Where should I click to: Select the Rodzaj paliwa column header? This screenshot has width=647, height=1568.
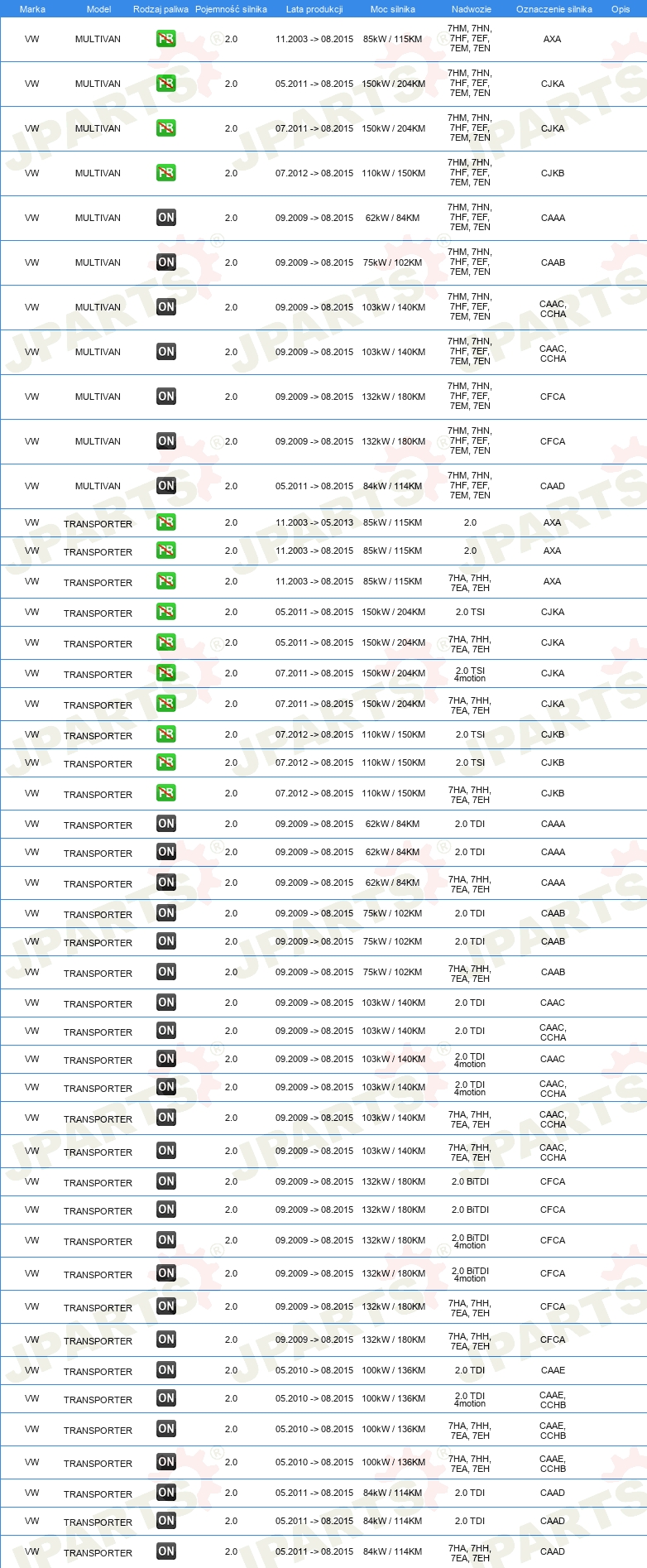click(x=161, y=9)
